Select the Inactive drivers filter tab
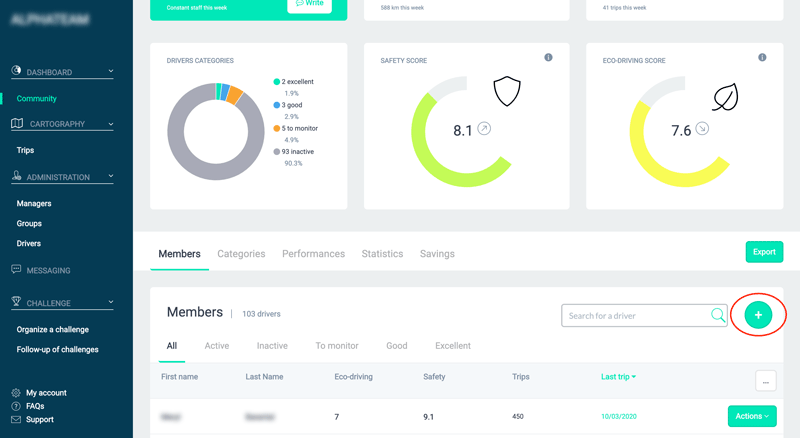This screenshot has width=800, height=438. click(x=272, y=346)
